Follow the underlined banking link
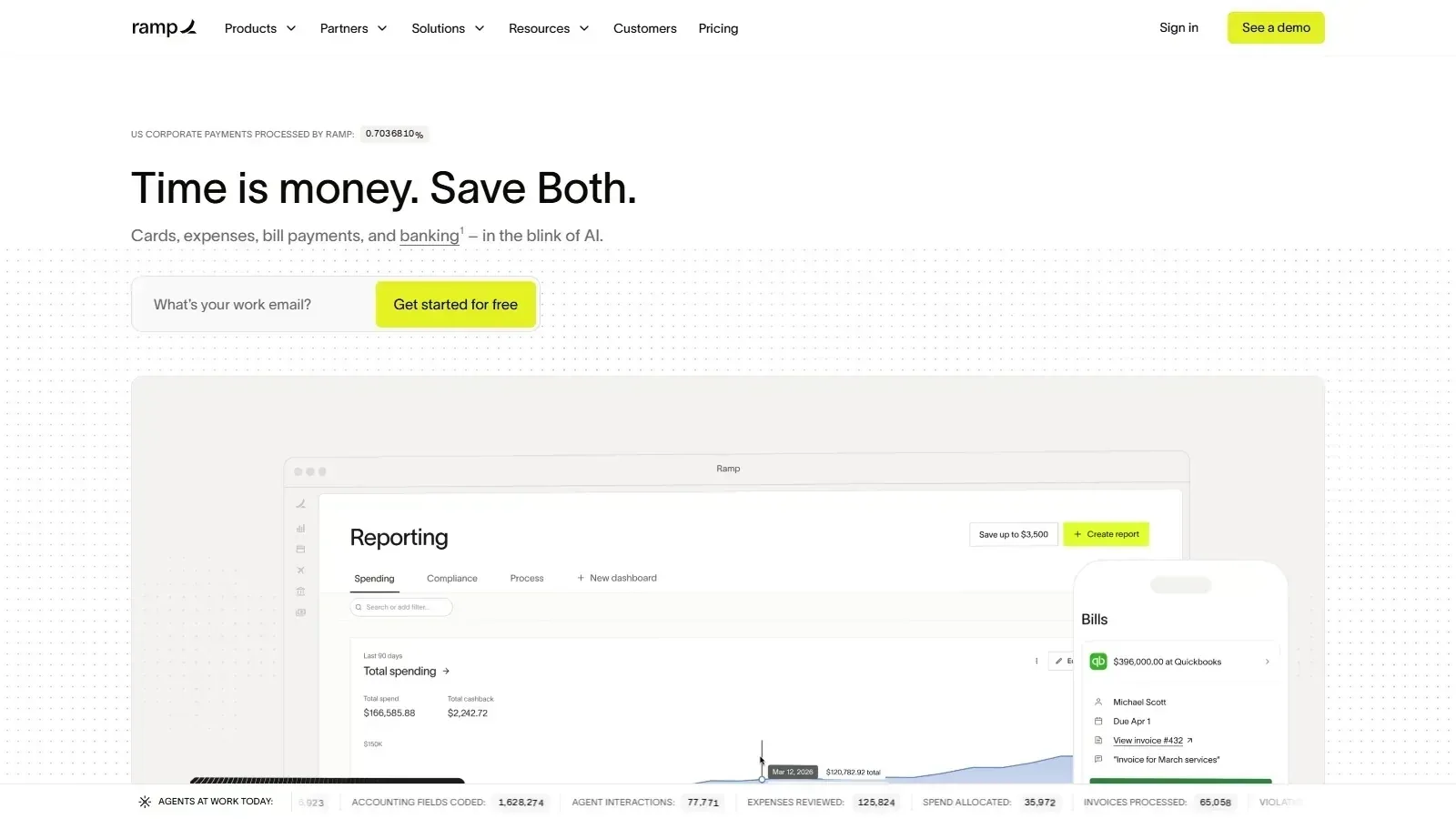 point(430,236)
